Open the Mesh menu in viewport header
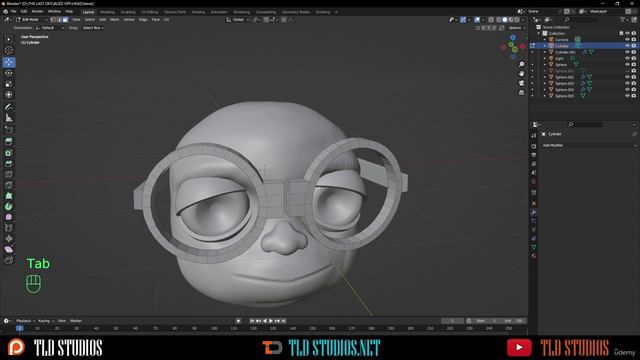The image size is (640, 360). pyautogui.click(x=115, y=20)
